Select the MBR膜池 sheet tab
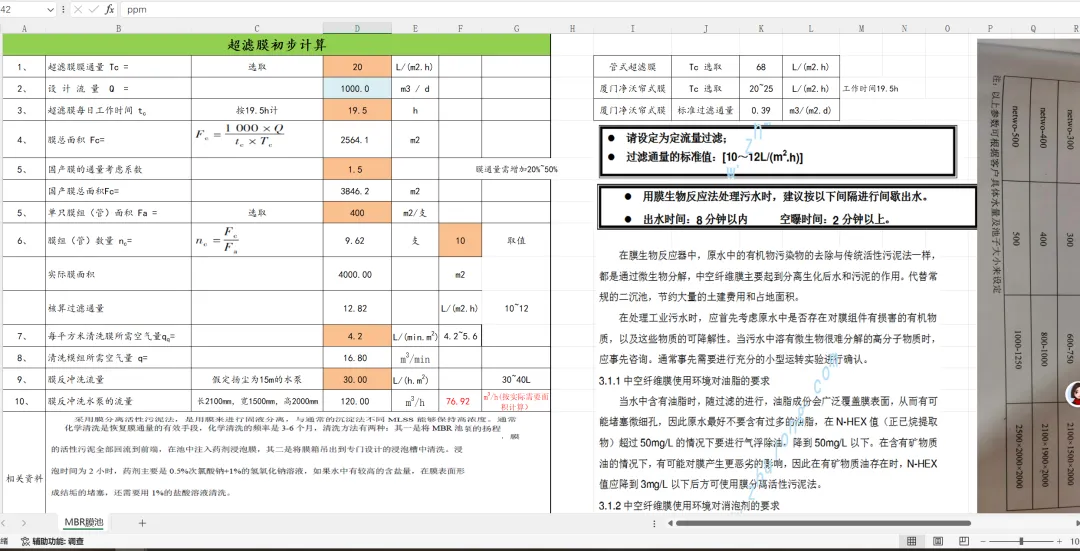This screenshot has width=1080, height=551. 83,523
